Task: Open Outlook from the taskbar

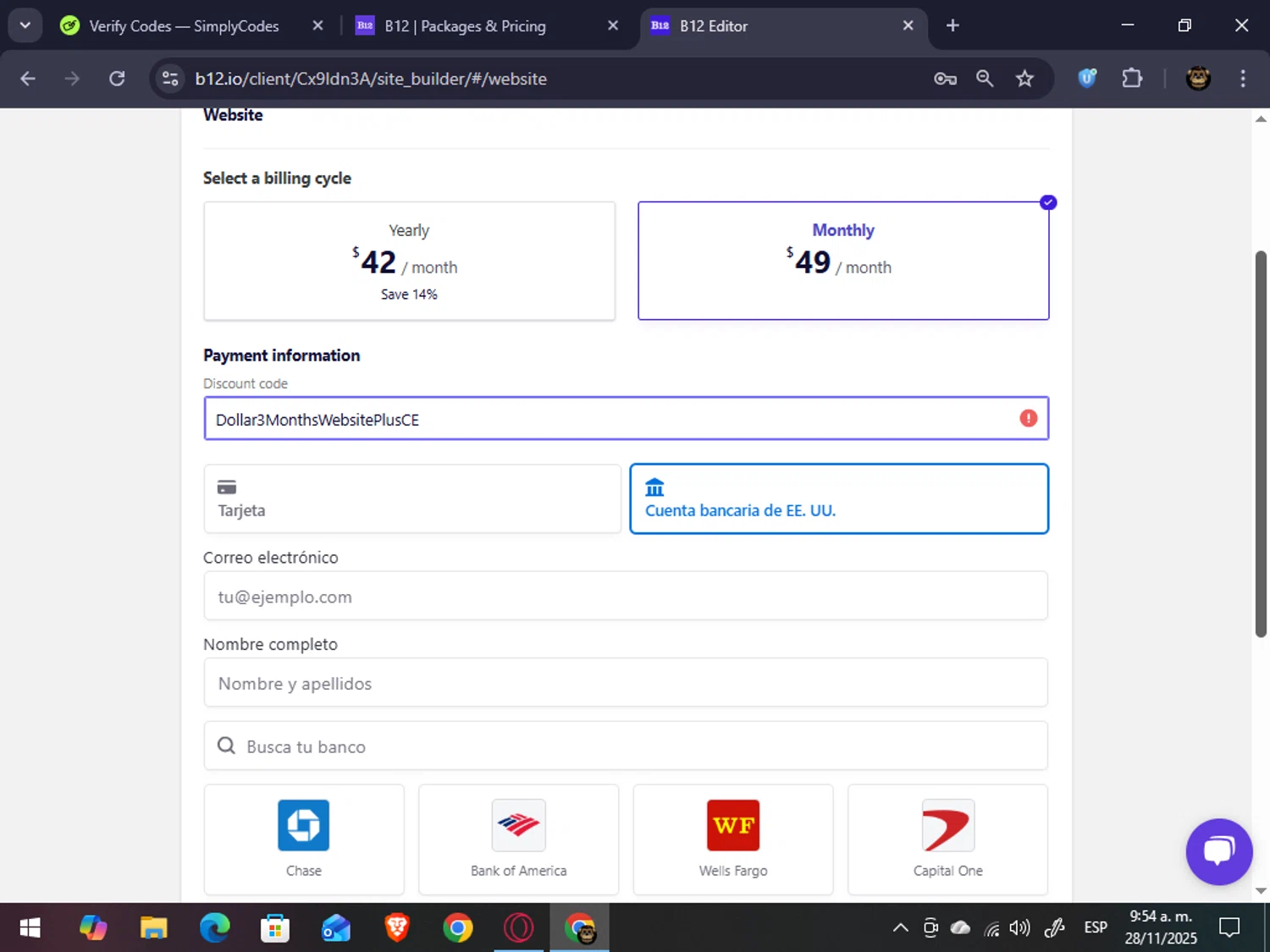Action: click(x=336, y=928)
